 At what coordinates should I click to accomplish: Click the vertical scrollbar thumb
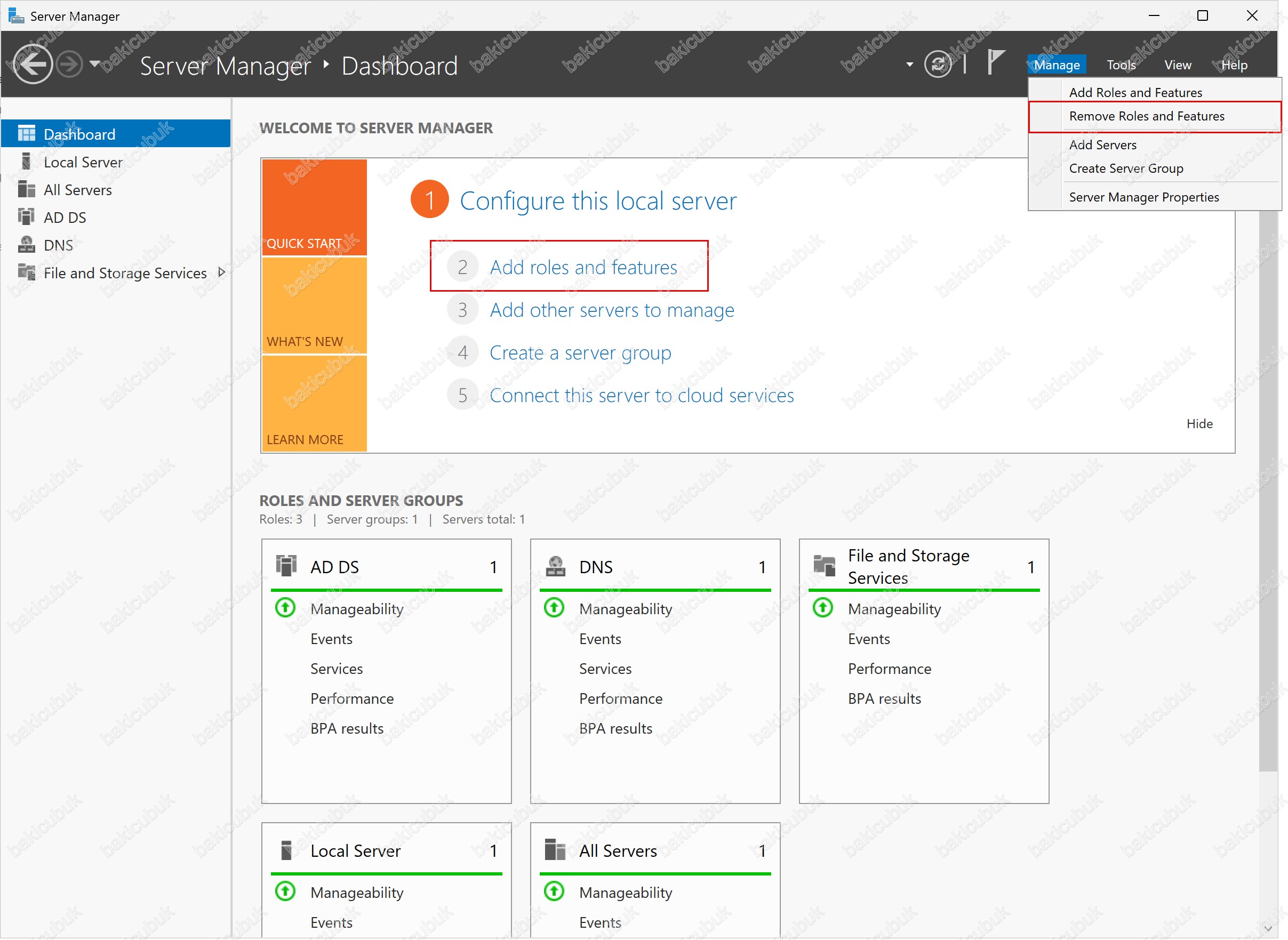(x=1268, y=491)
